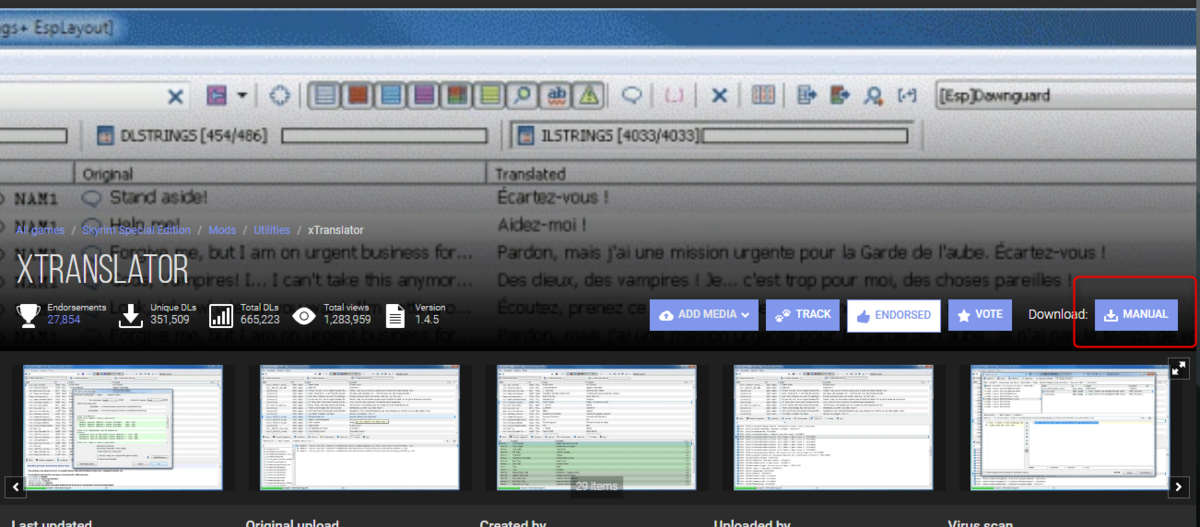Screen dimensions: 1200x527
Task: Open the thumbnail with green highlighted rows at the bottom
Action: (x=596, y=427)
